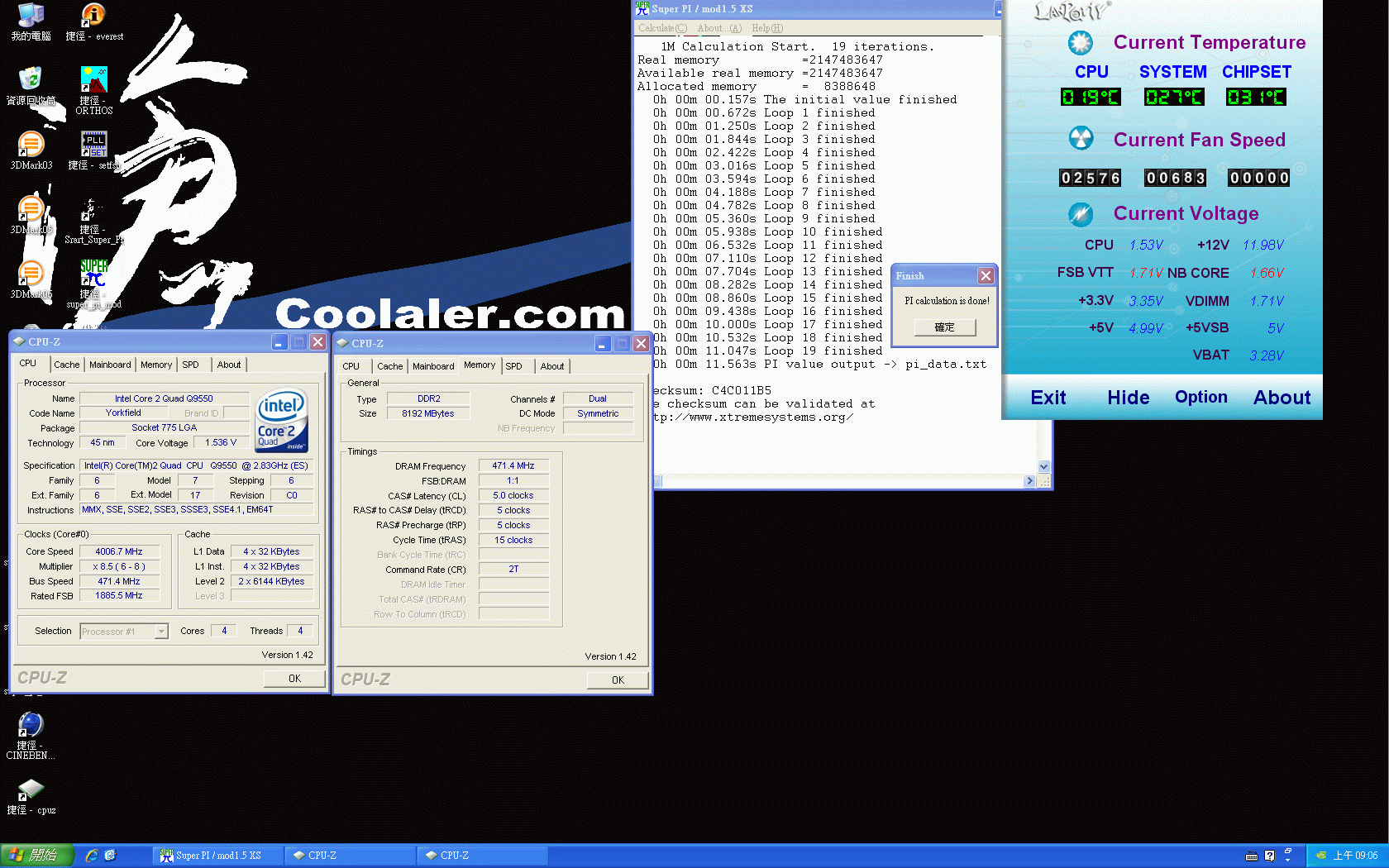Open the About menu in Super PI
This screenshot has width=1389, height=868.
pos(719,28)
